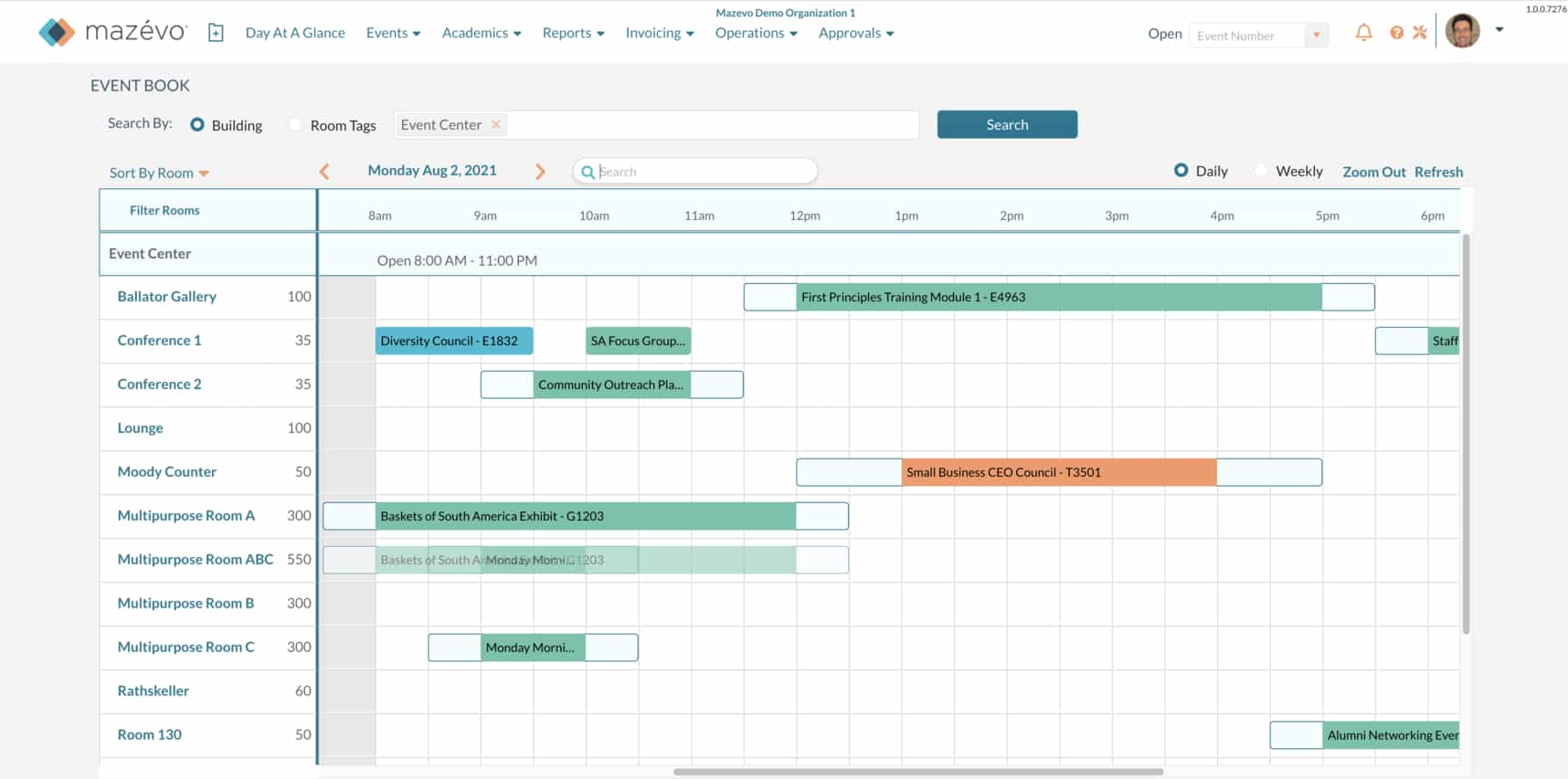Go to previous day with left arrow
Screen dimensions: 1568x779
324,172
